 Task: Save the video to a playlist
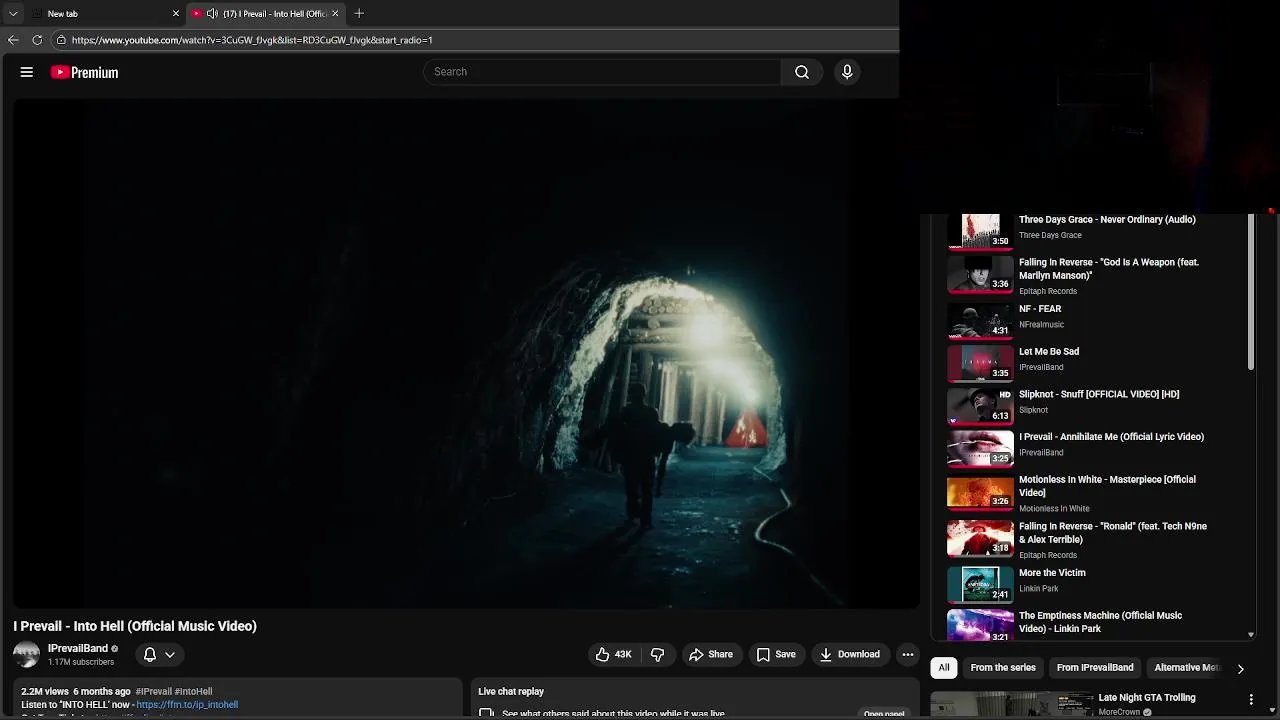[x=776, y=654]
